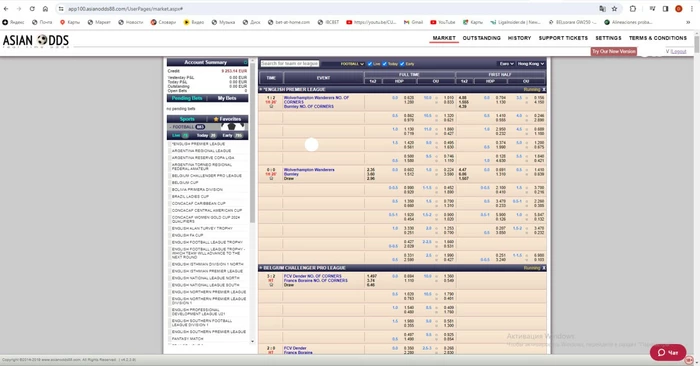Go back using the browser back arrow
Image resolution: width=700 pixels, height=366 pixels.
(x=6, y=8)
